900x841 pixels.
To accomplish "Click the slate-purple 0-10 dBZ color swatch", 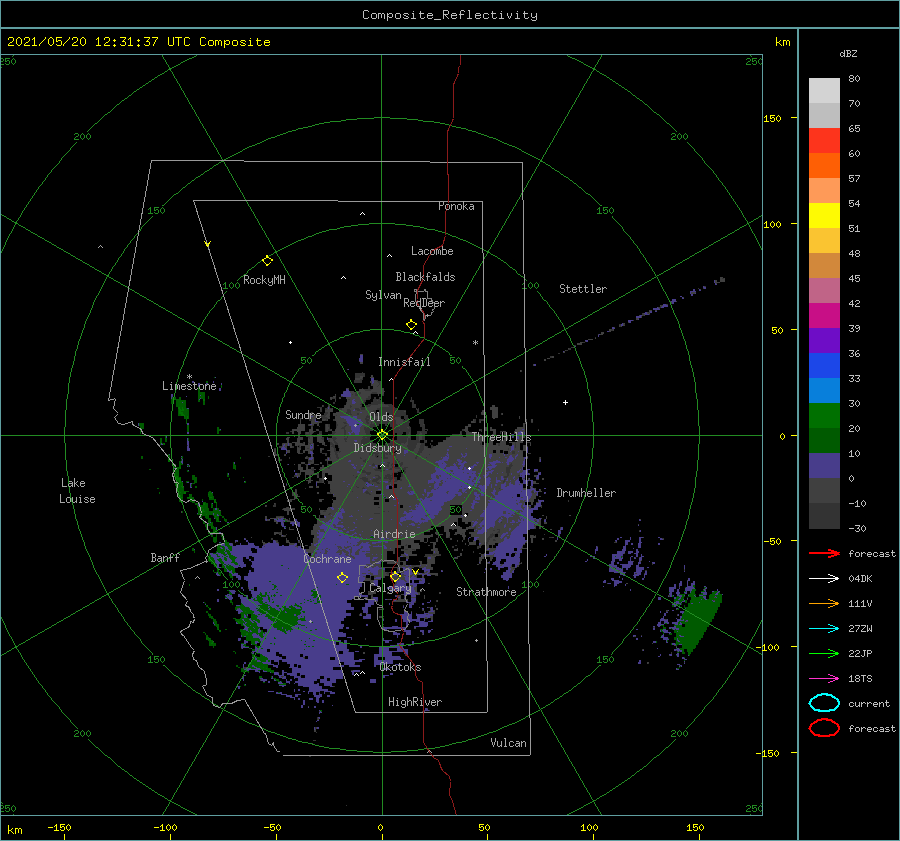I will coord(824,466).
